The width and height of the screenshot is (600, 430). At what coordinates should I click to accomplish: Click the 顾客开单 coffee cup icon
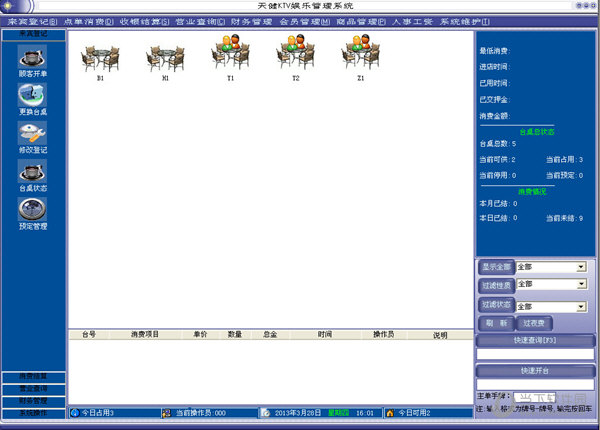(33, 57)
